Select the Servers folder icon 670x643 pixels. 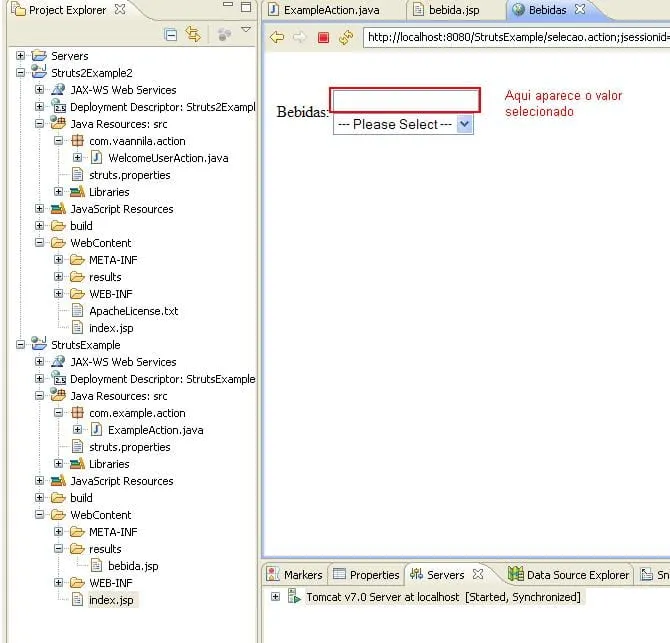coord(39,56)
